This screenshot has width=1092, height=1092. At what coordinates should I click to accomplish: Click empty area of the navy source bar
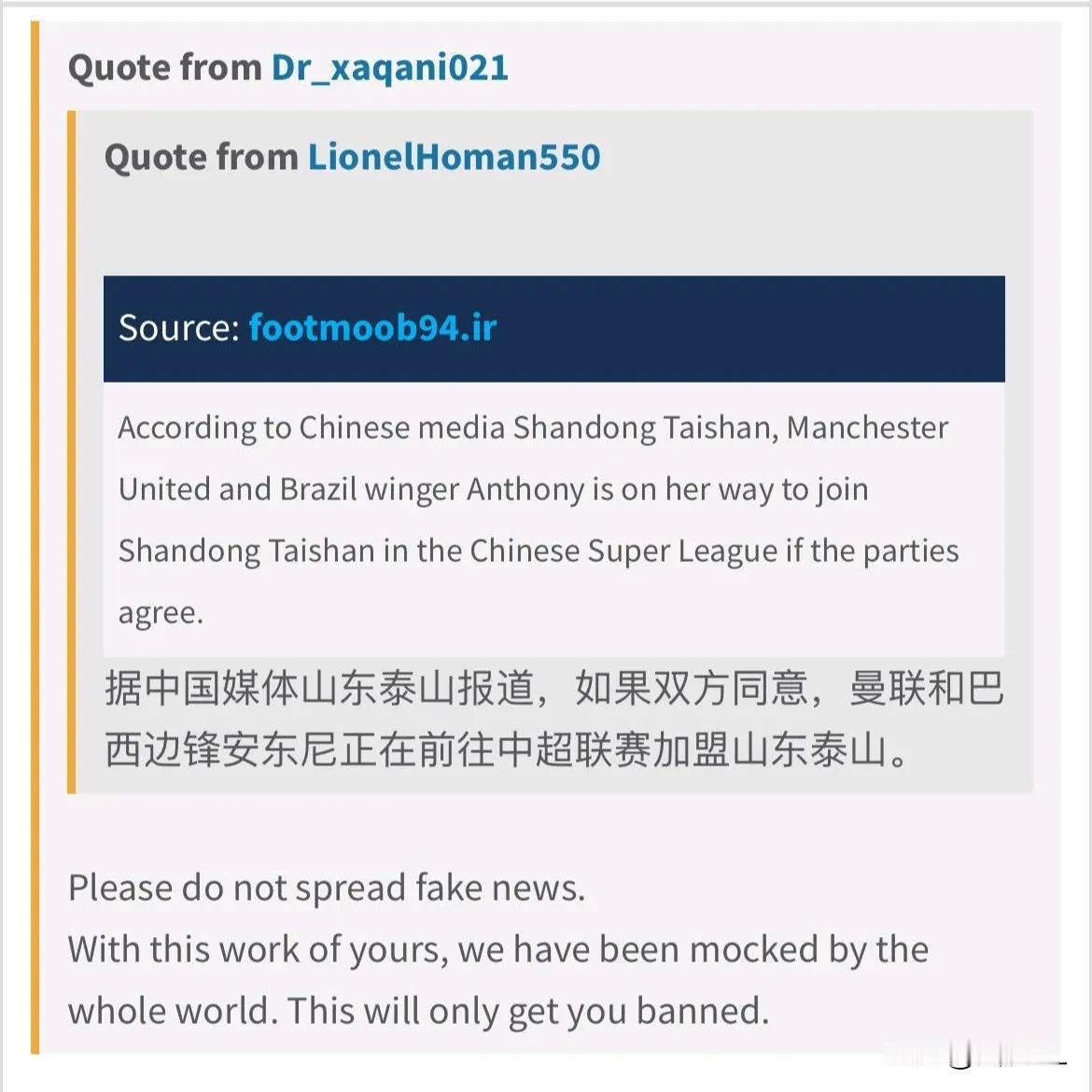pyautogui.click(x=752, y=329)
